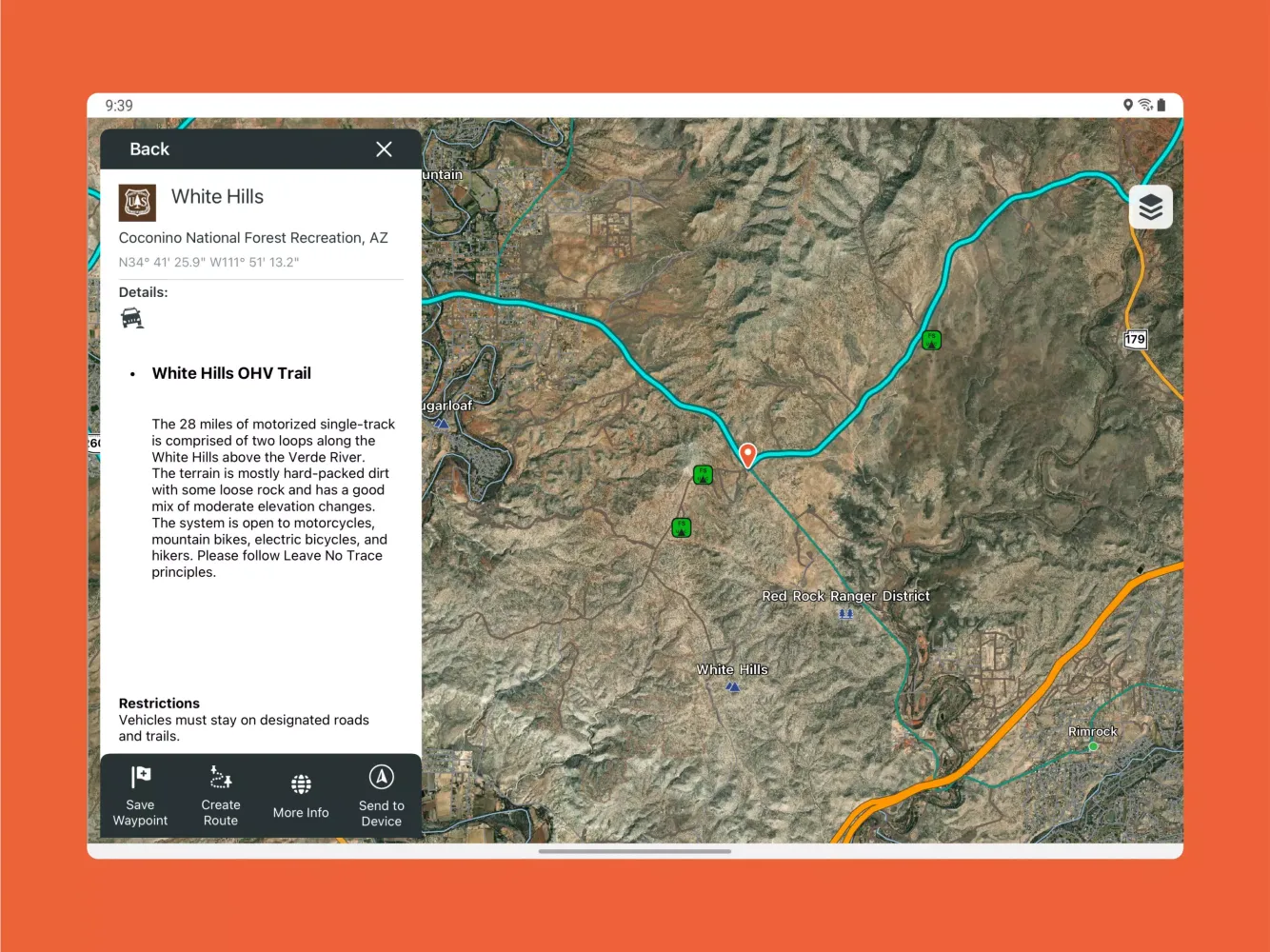Click the red location pin on map

point(748,455)
